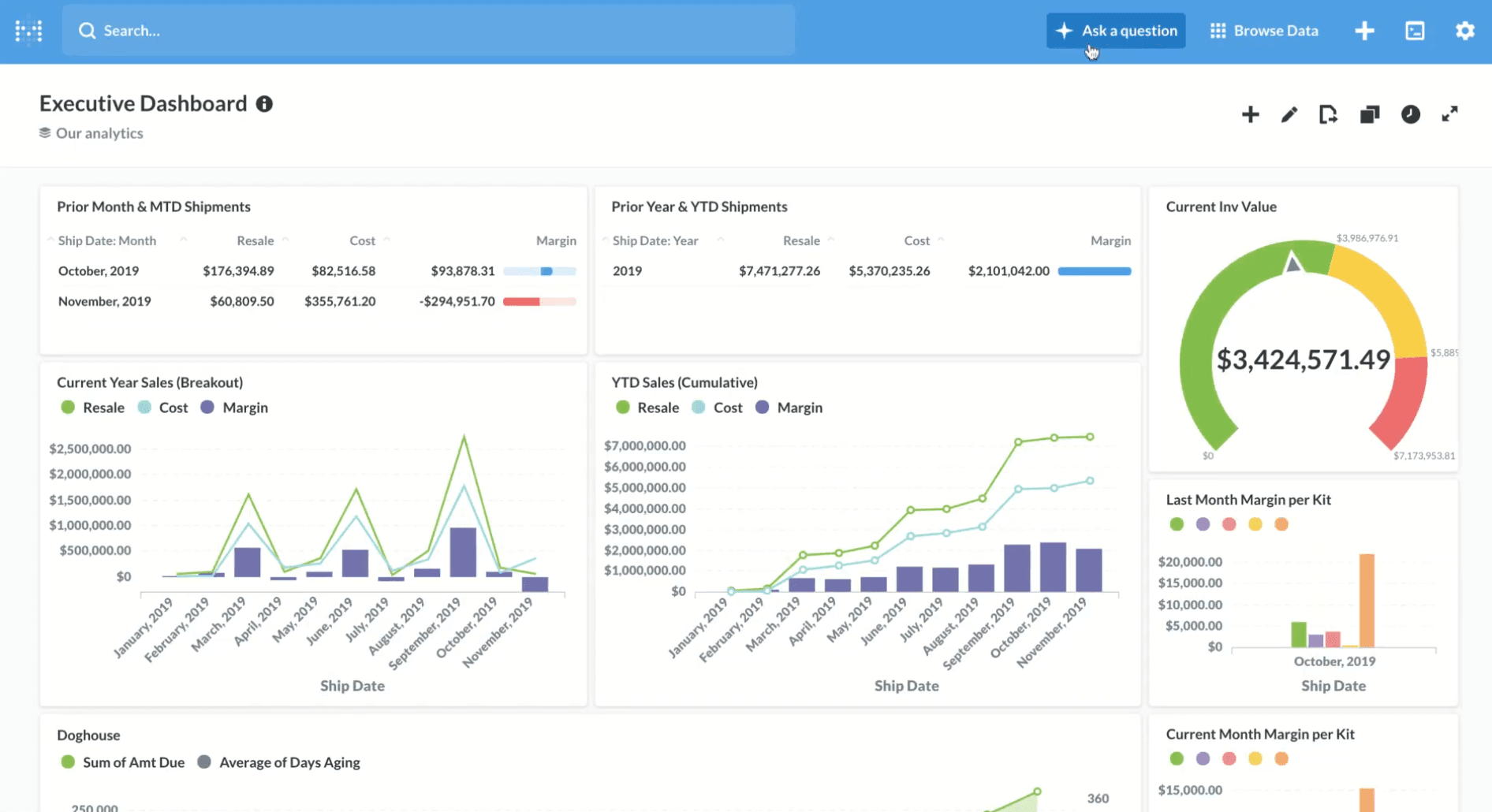
Task: Edit dashboard with the pencil icon
Action: pyautogui.click(x=1289, y=115)
